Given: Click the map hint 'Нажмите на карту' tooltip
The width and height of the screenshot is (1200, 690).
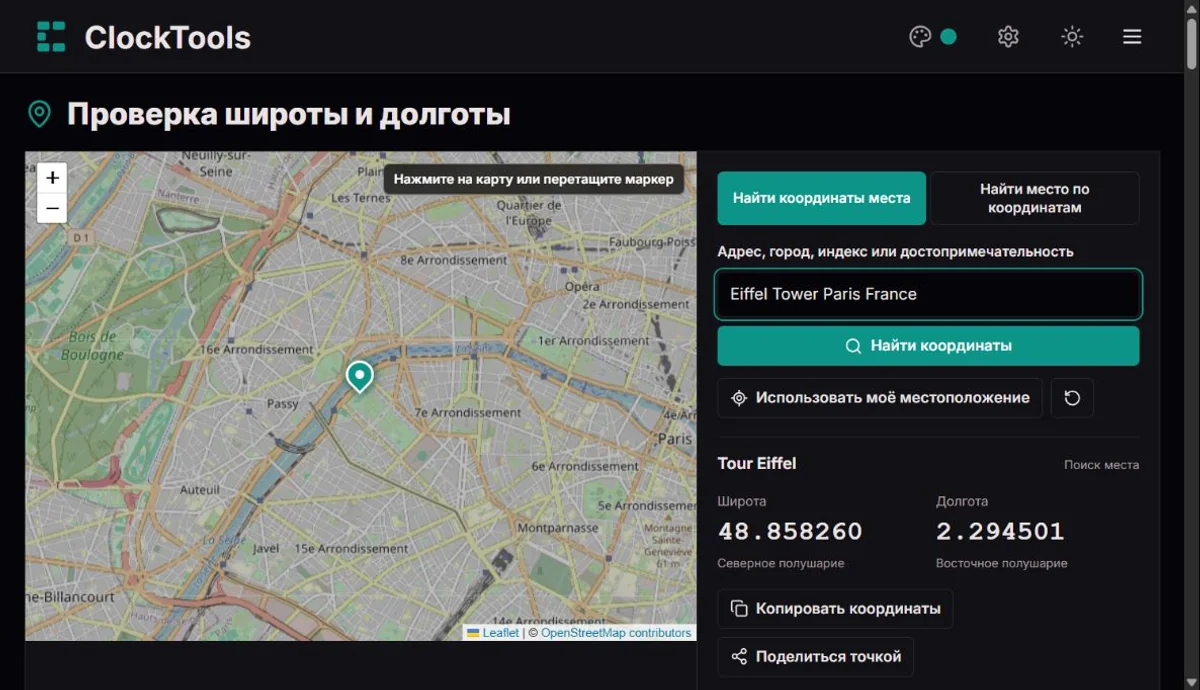Looking at the screenshot, I should (534, 180).
